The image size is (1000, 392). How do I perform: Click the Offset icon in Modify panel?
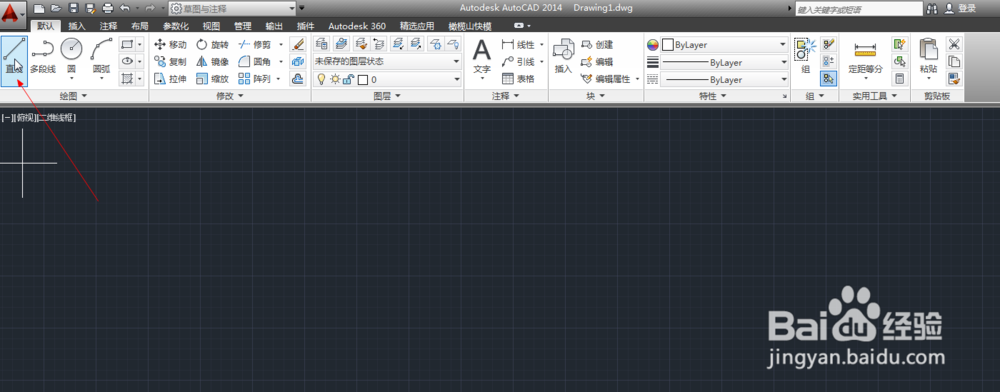pyautogui.click(x=298, y=79)
